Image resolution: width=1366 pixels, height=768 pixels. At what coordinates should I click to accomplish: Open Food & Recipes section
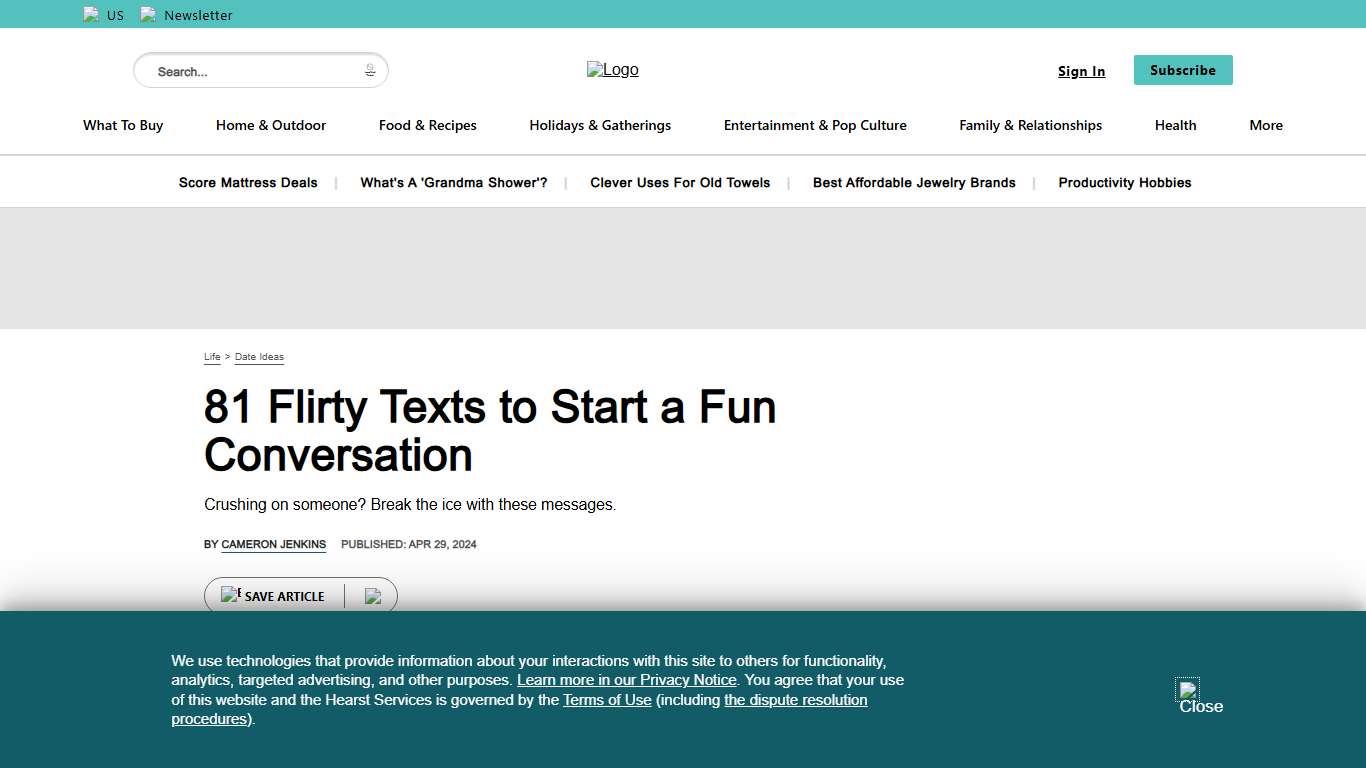(427, 125)
